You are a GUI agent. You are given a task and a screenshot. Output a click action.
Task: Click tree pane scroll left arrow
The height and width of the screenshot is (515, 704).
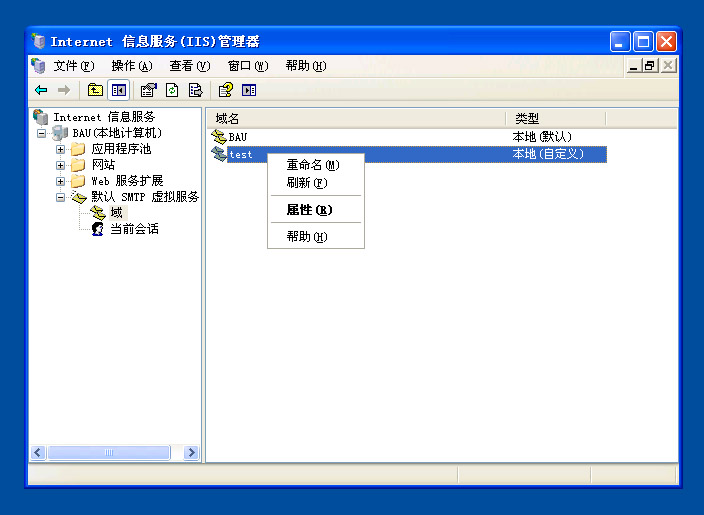(38, 452)
